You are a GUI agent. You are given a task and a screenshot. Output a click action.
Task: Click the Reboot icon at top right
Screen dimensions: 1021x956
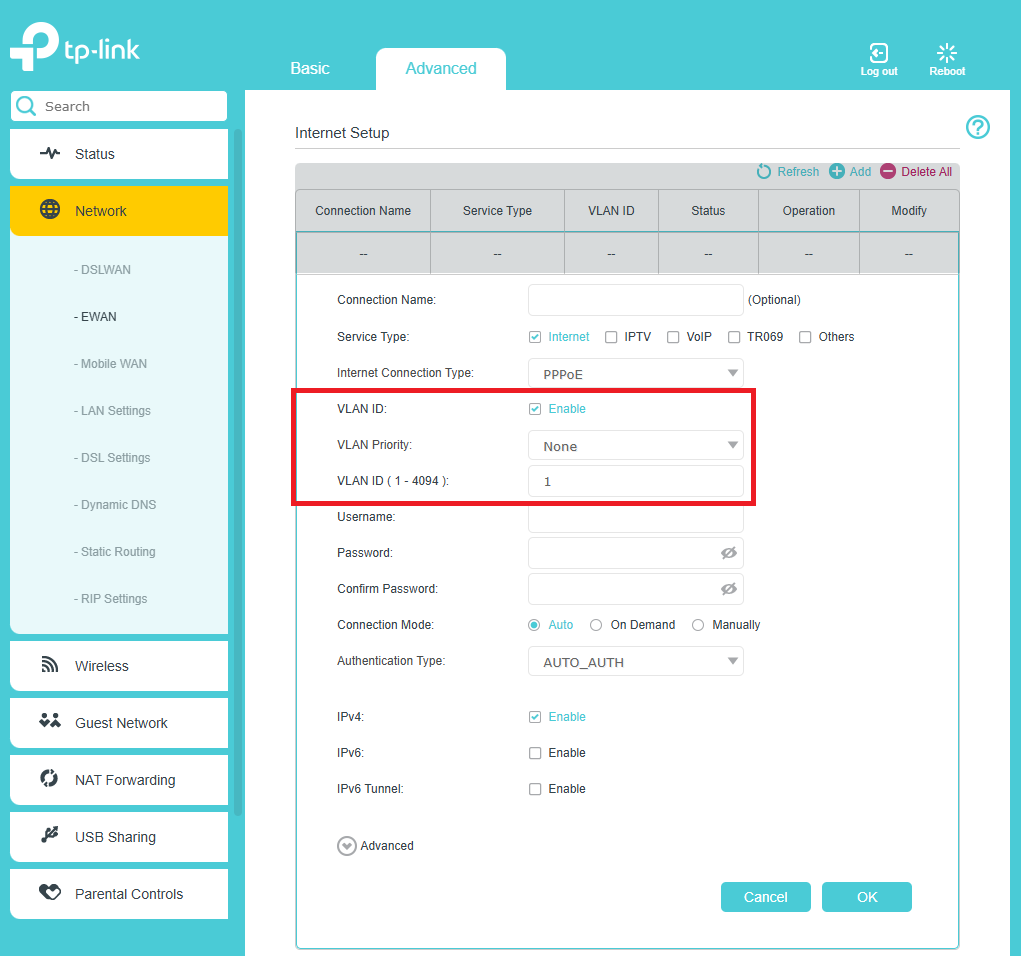946,53
